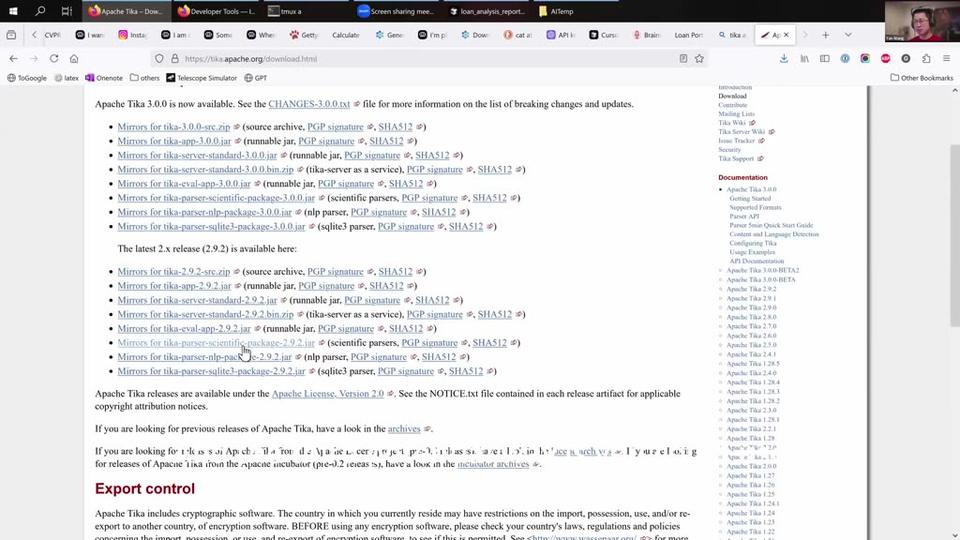Open the incubator archives link
The image size is (960, 540).
[493, 464]
